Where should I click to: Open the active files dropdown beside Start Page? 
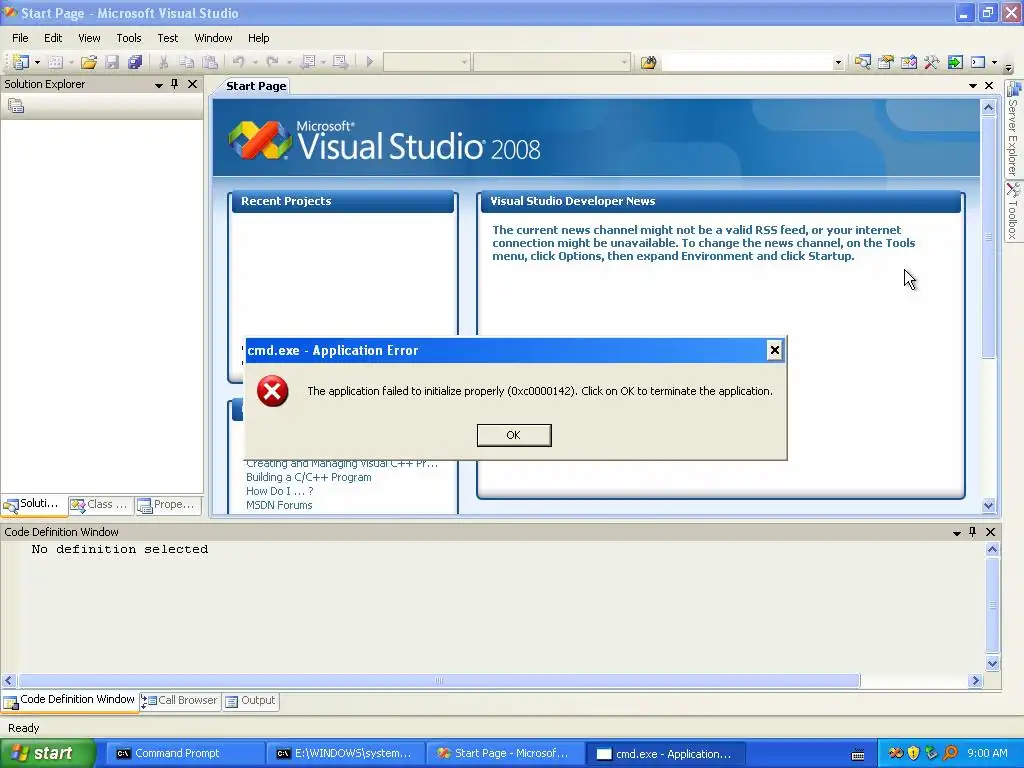click(972, 86)
